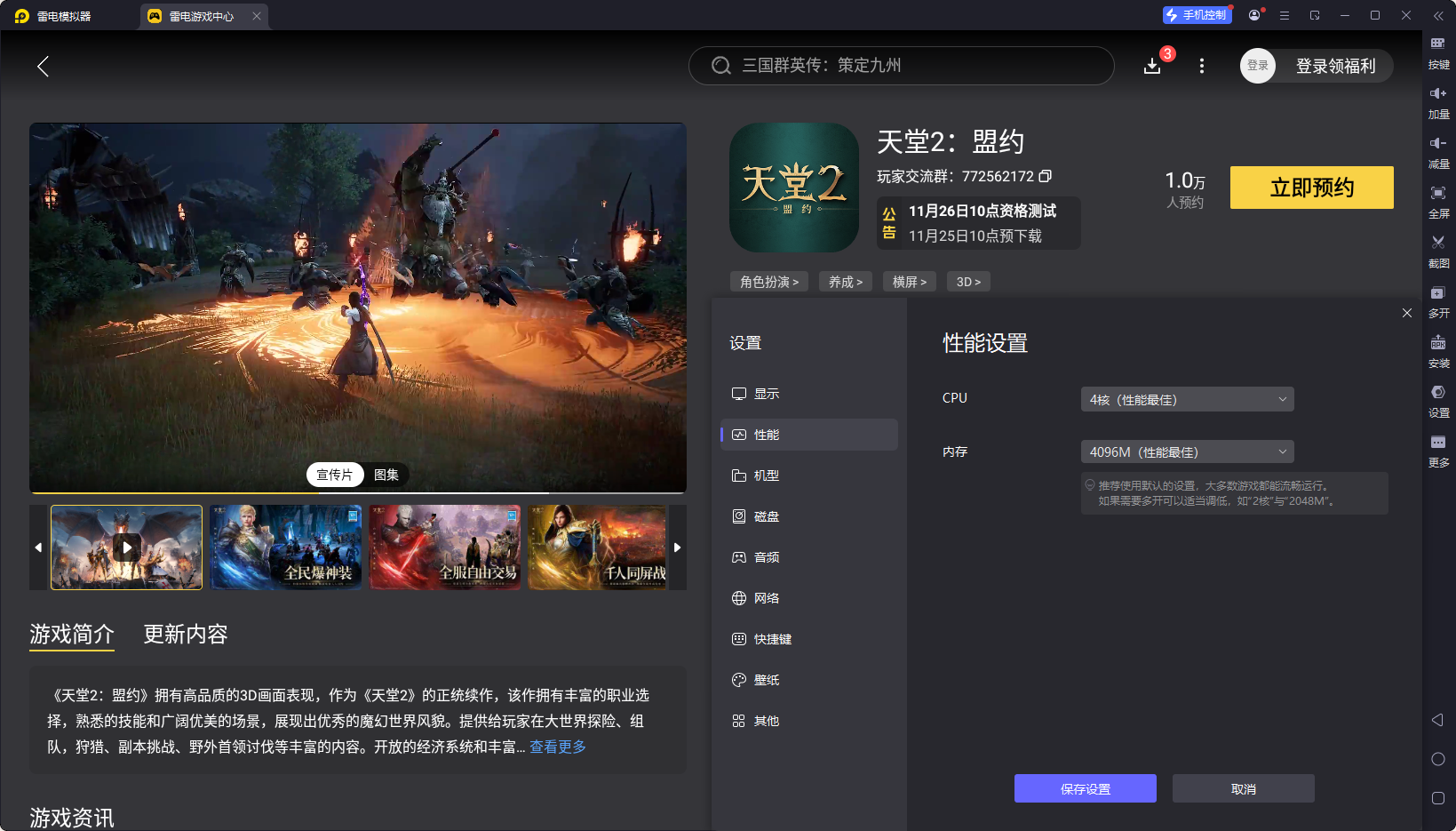This screenshot has width=1456, height=831.
Task: Open the 按键 keyboard mapping tool
Action: click(1439, 53)
